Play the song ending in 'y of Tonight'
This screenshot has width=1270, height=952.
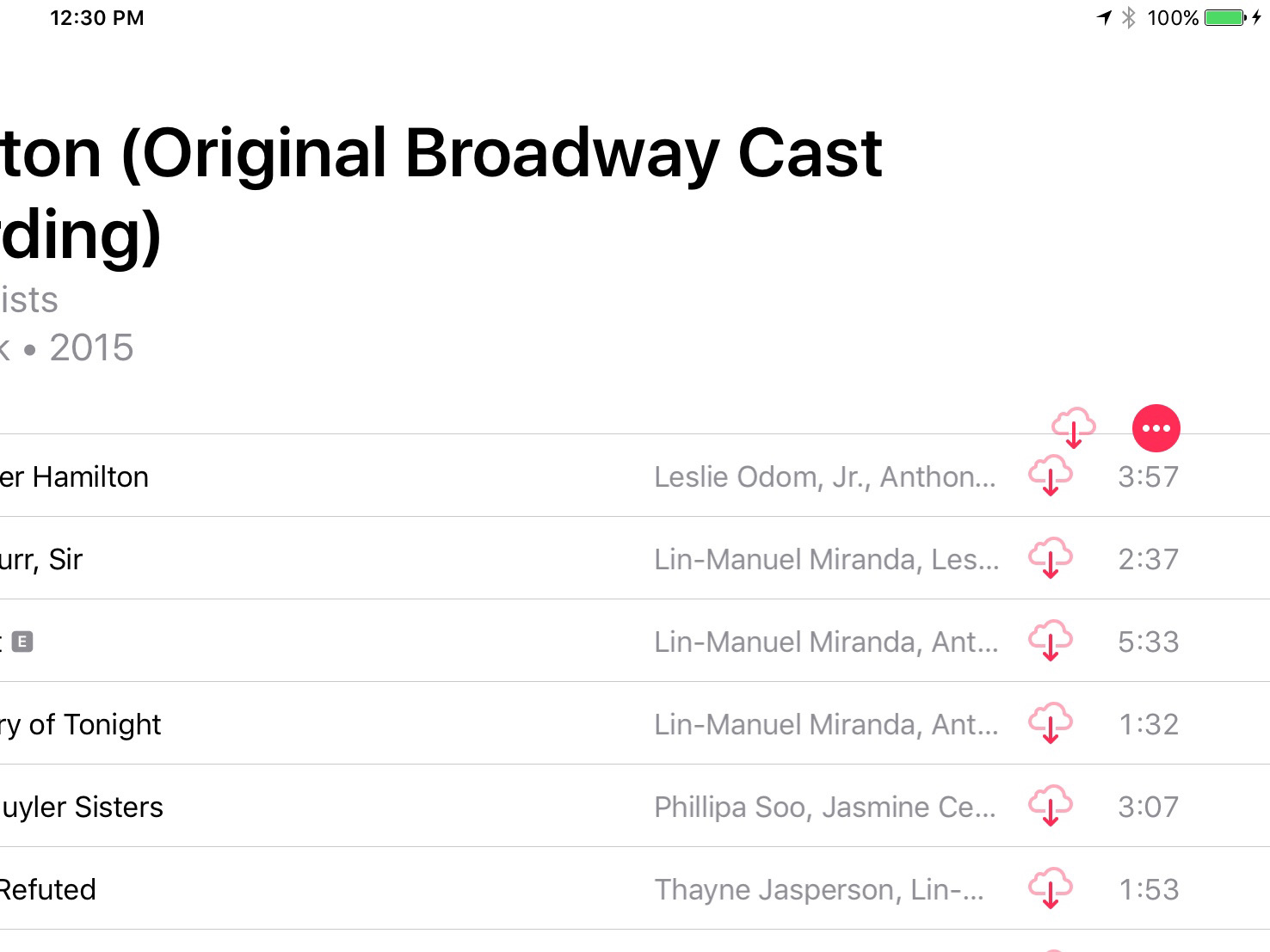click(x=80, y=725)
